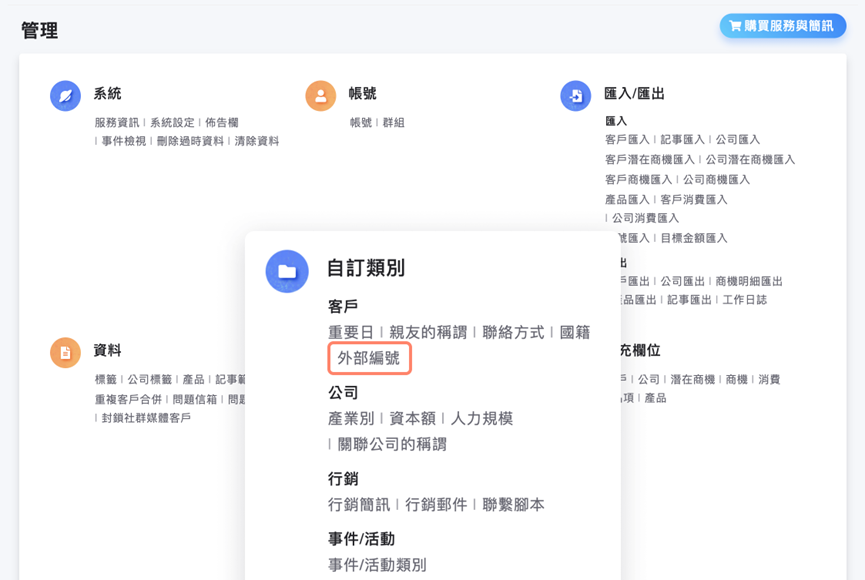Image resolution: width=865 pixels, height=580 pixels.
Task: Open 客戶匯入 import link
Action: tap(627, 140)
